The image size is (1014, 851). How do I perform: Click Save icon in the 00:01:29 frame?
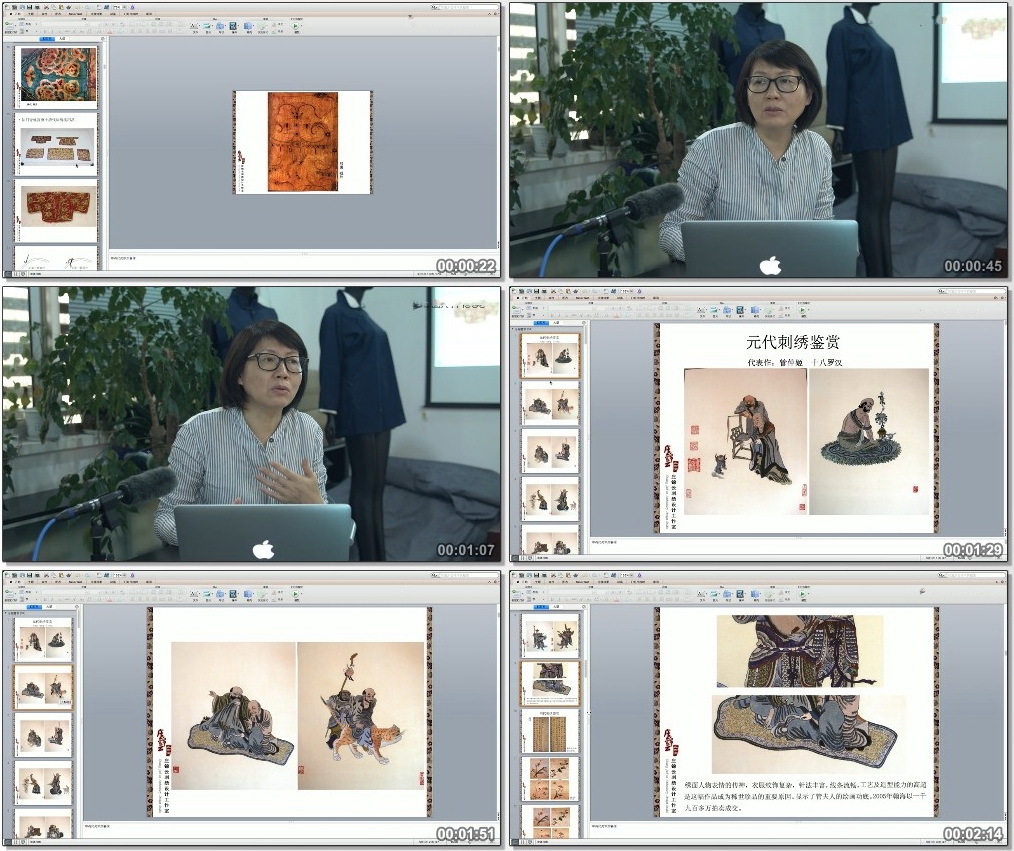[536, 292]
